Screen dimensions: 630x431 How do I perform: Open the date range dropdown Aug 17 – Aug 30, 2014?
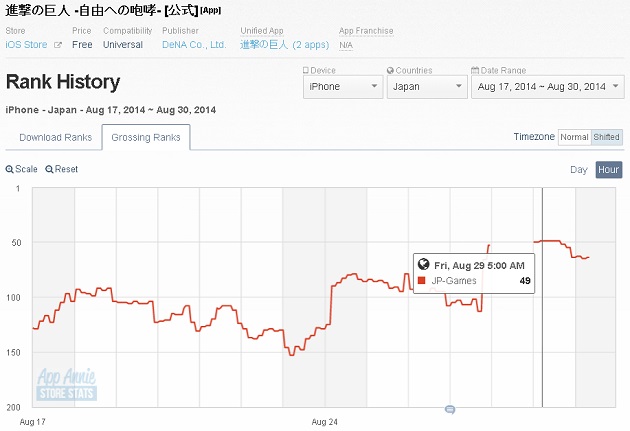548,86
